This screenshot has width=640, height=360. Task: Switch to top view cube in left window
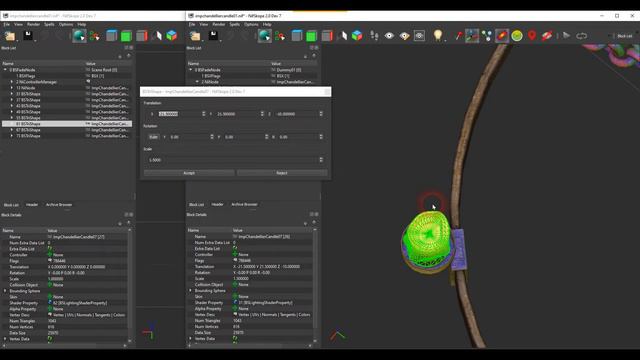coord(111,36)
